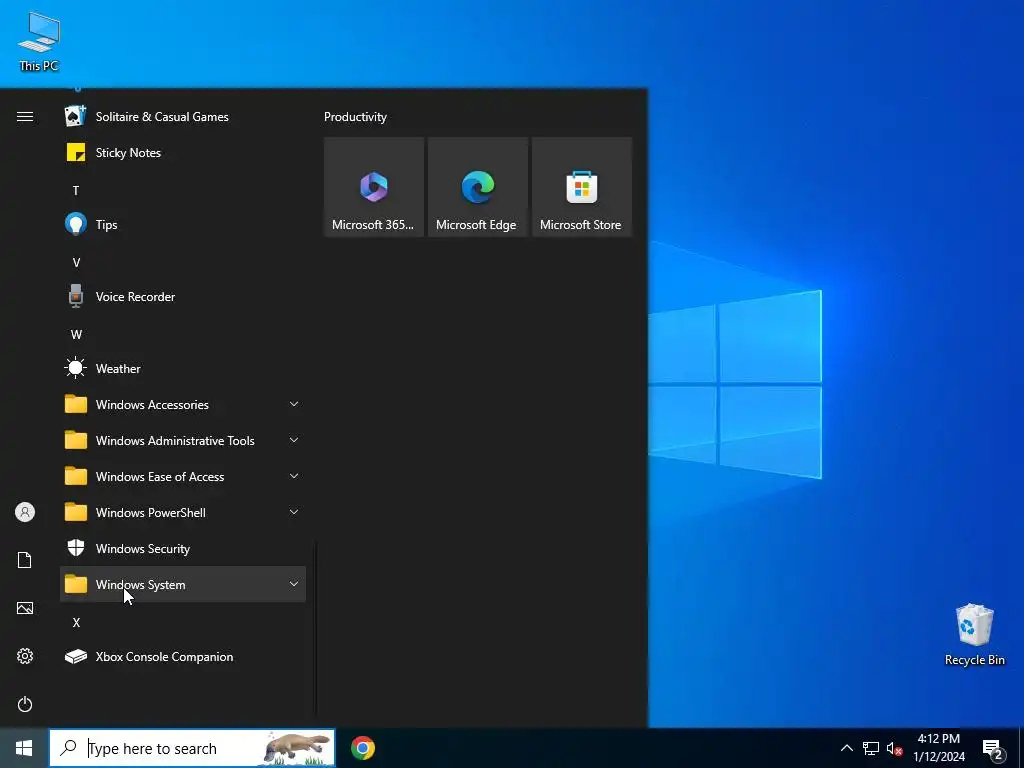Open Pictures from Start sidebar
Viewport: 1024px width, 768px height.
pos(25,608)
